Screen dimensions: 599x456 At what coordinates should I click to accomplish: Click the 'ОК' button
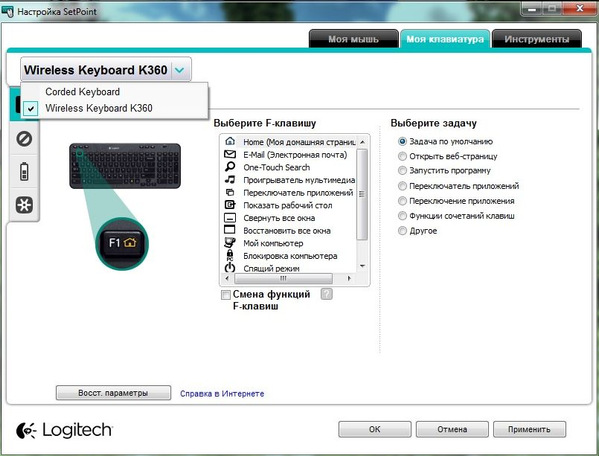pos(374,429)
